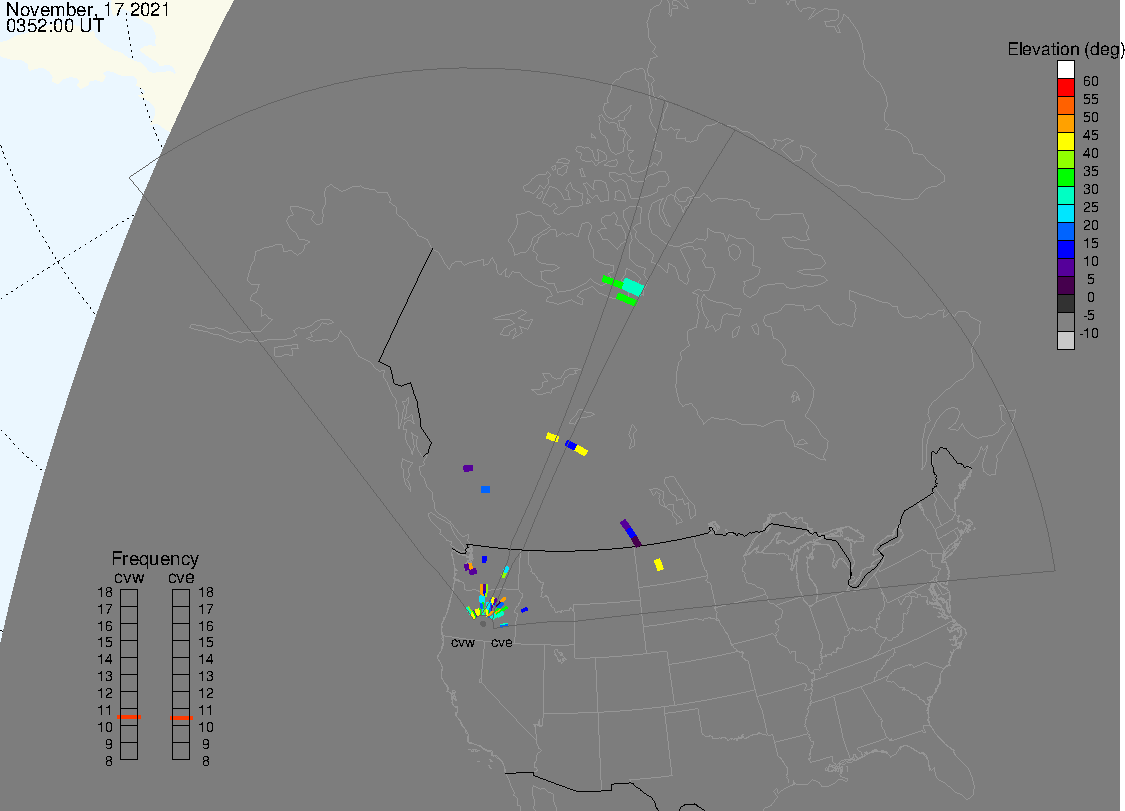Click the 'cve' station label on map
The height and width of the screenshot is (811, 1125).
click(502, 642)
